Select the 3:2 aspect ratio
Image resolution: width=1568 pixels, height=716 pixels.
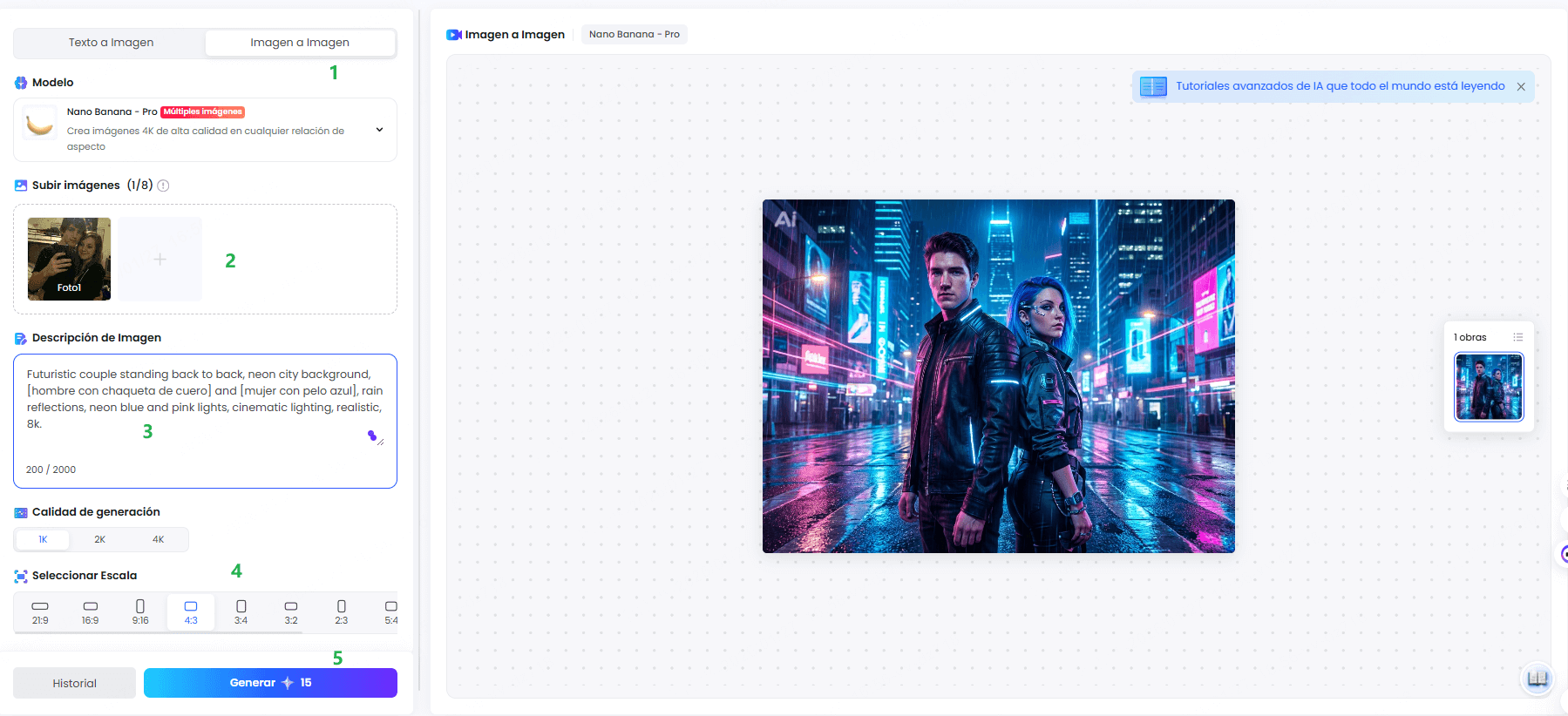coord(291,612)
